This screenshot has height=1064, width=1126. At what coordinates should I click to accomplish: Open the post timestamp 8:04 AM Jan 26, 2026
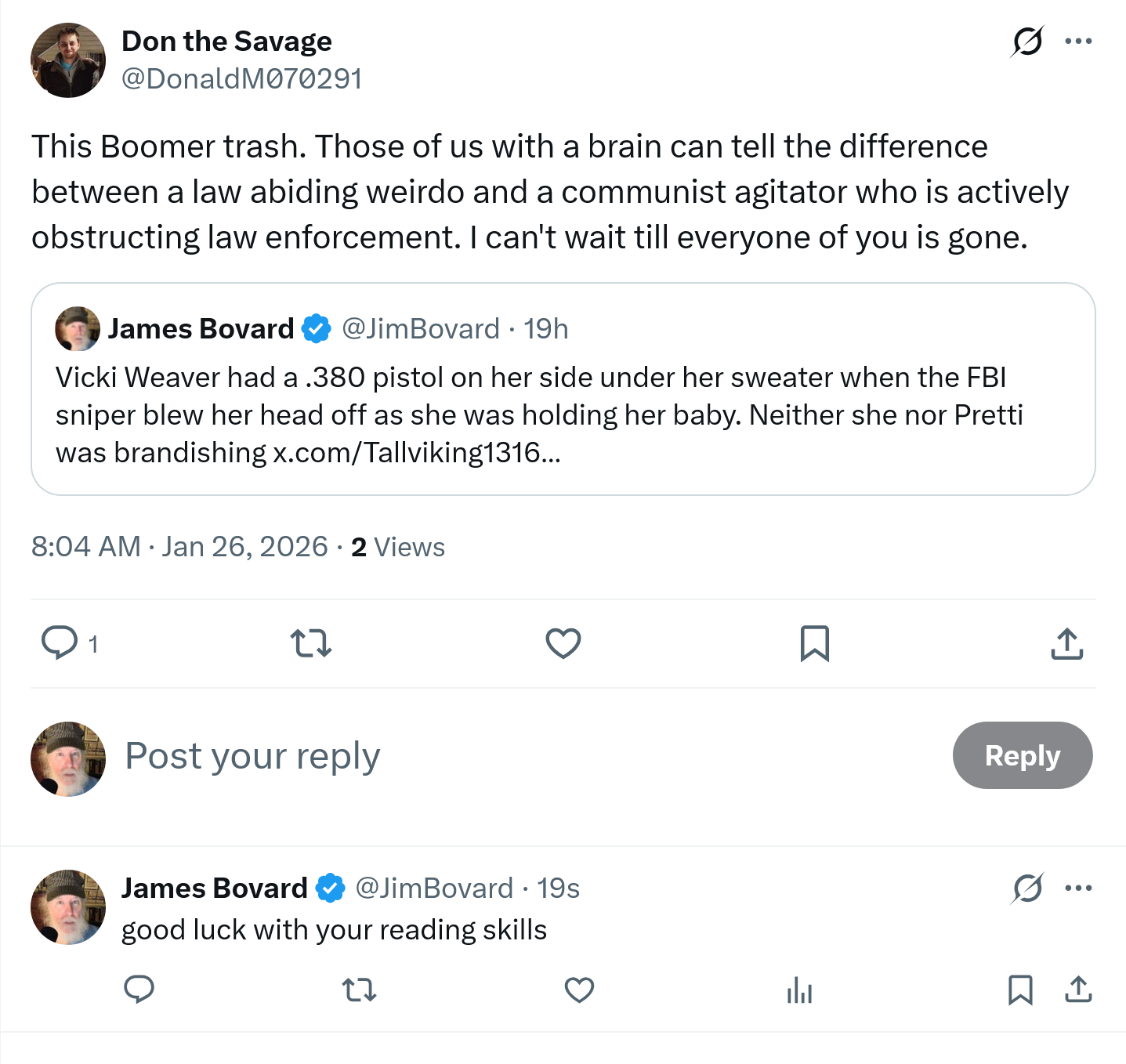[x=179, y=547]
